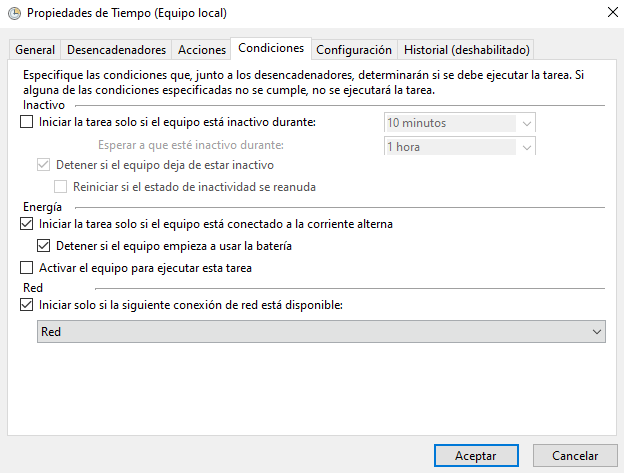Viewport: 624px width, 473px height.
Task: Toggle stop if computer switches to battery
Action: 43,246
